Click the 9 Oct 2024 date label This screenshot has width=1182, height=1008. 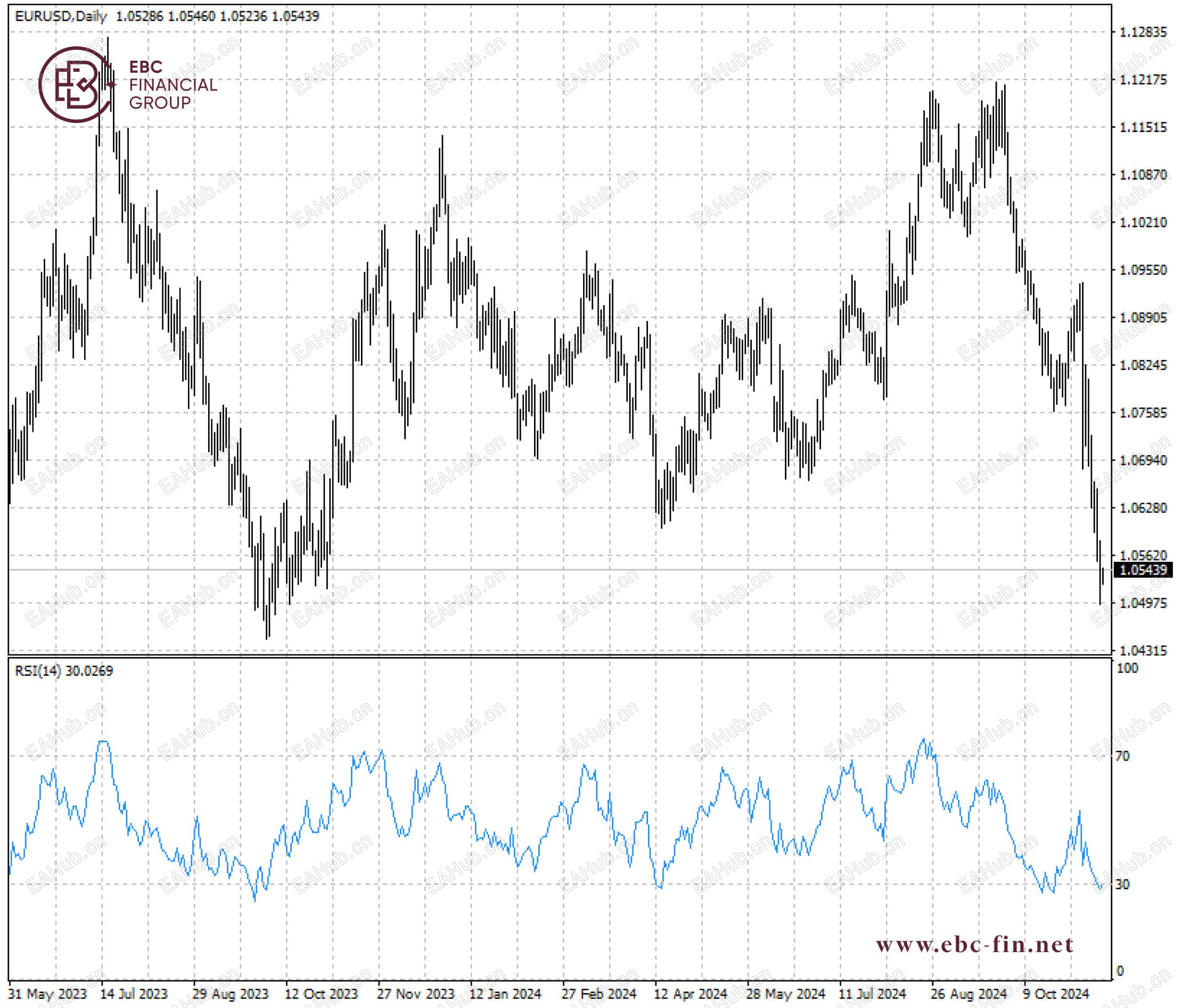(x=1056, y=994)
